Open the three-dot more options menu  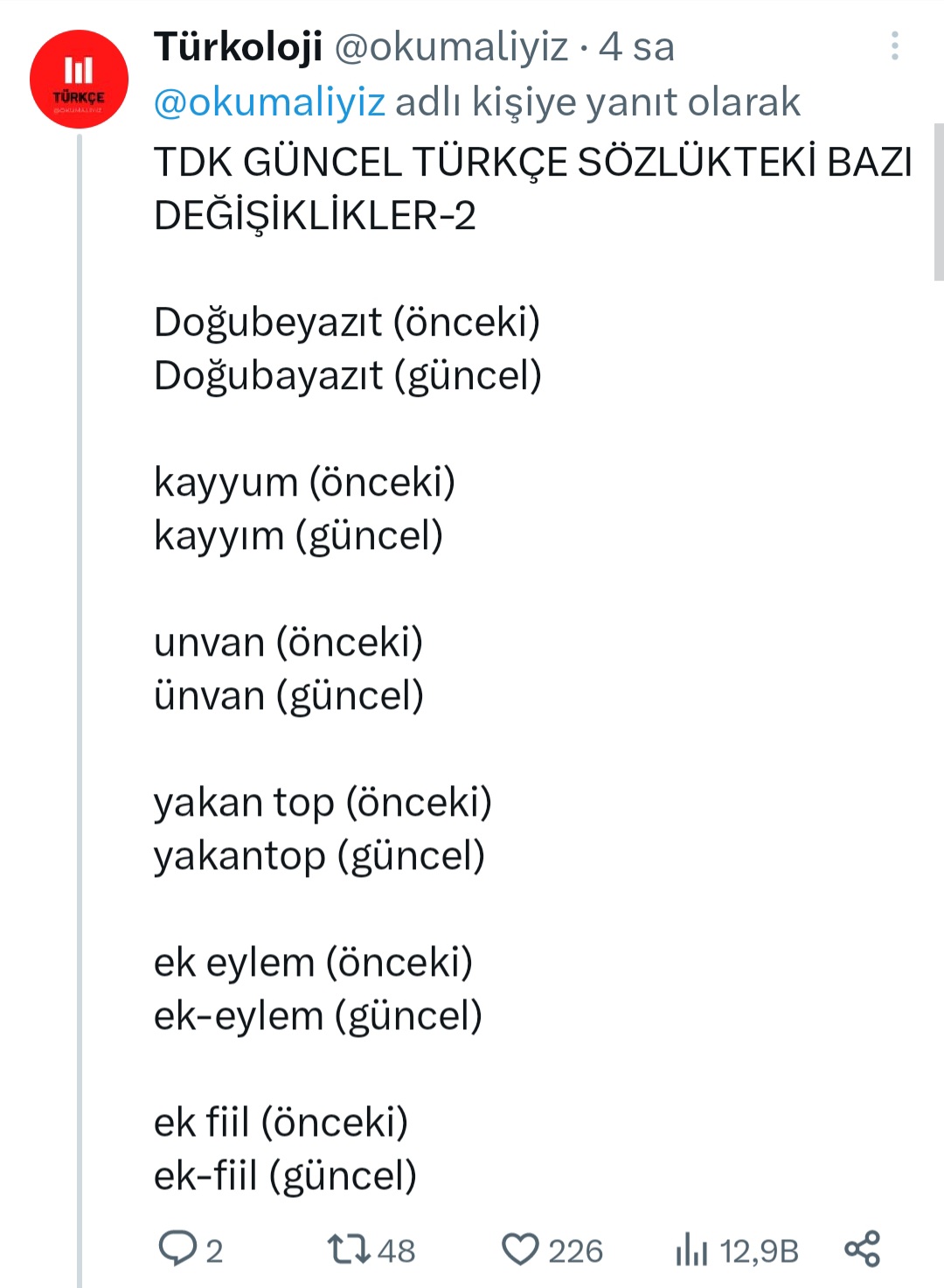(894, 46)
